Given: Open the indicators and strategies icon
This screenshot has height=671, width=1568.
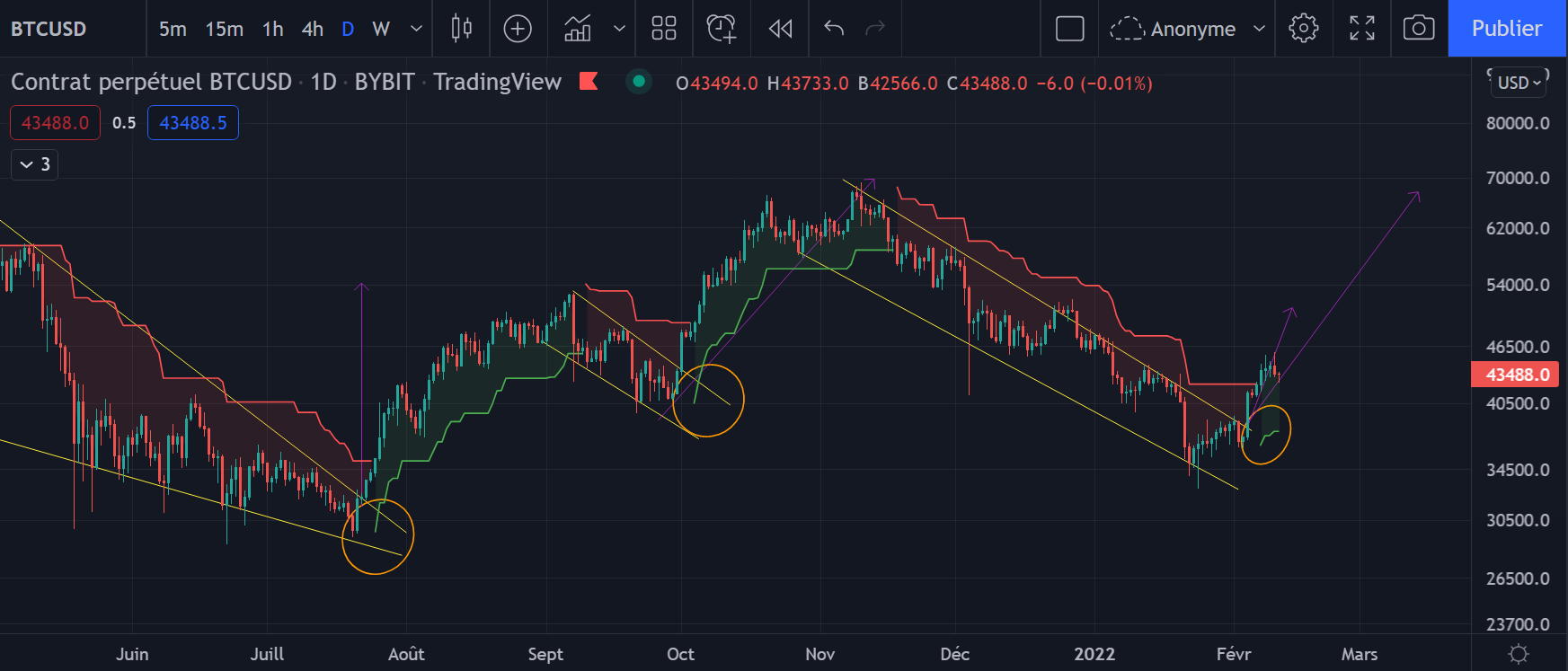Looking at the screenshot, I should (x=578, y=29).
